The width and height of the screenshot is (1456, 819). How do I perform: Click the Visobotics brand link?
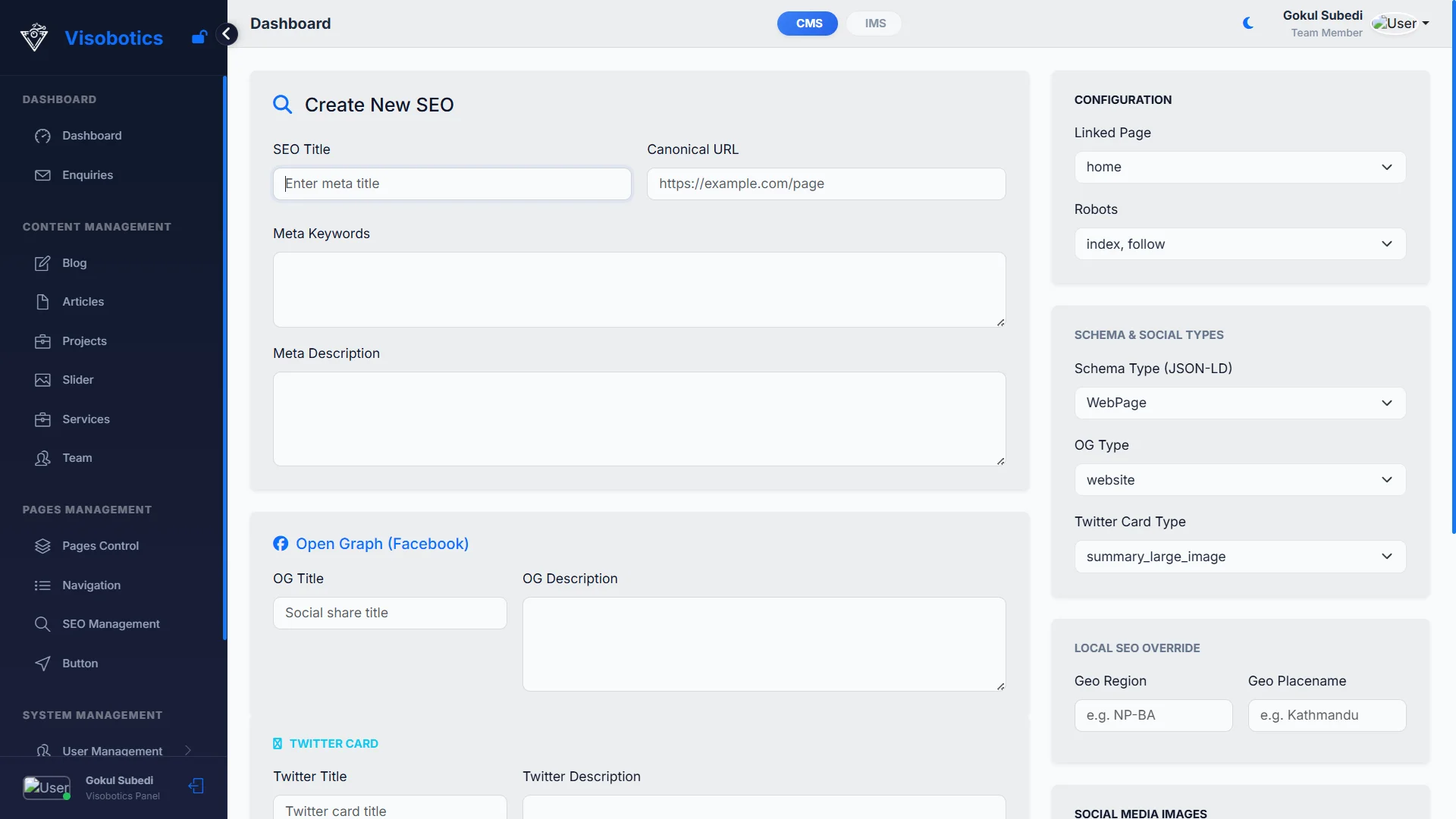(114, 38)
